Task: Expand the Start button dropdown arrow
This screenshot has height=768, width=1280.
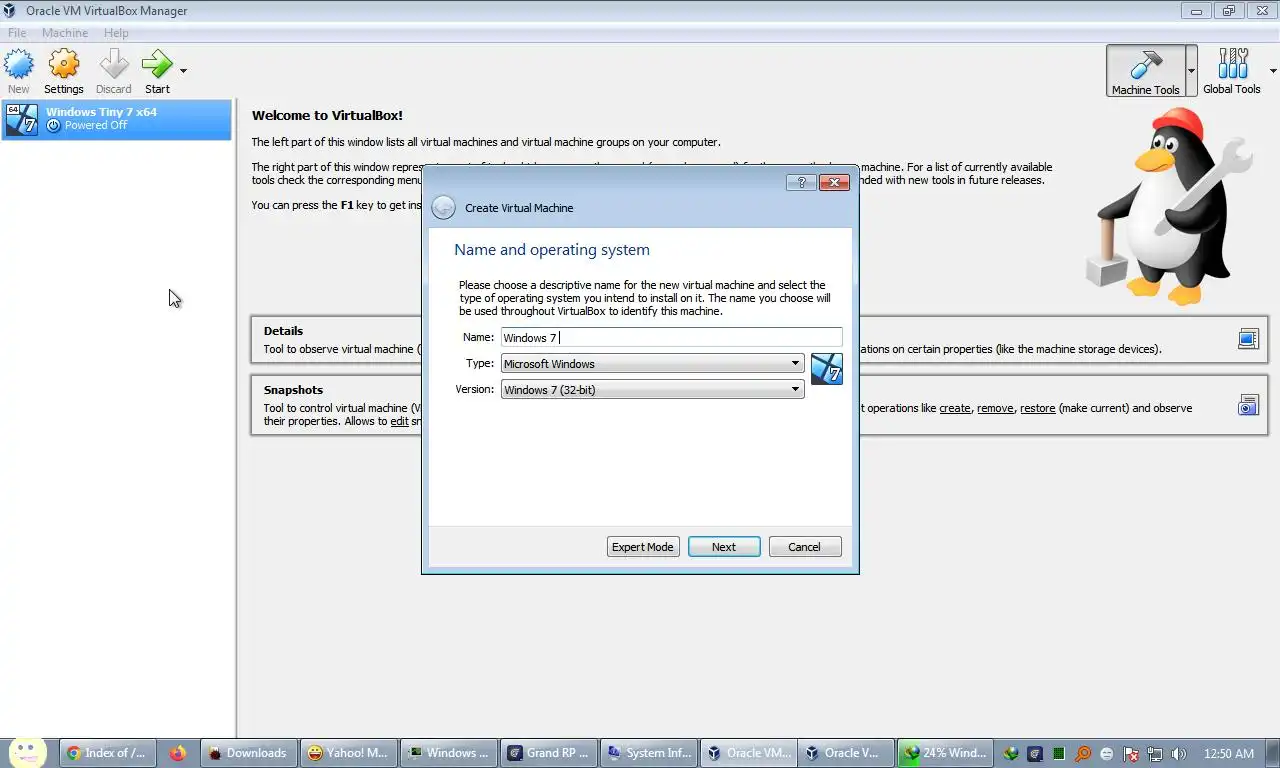Action: point(183,71)
